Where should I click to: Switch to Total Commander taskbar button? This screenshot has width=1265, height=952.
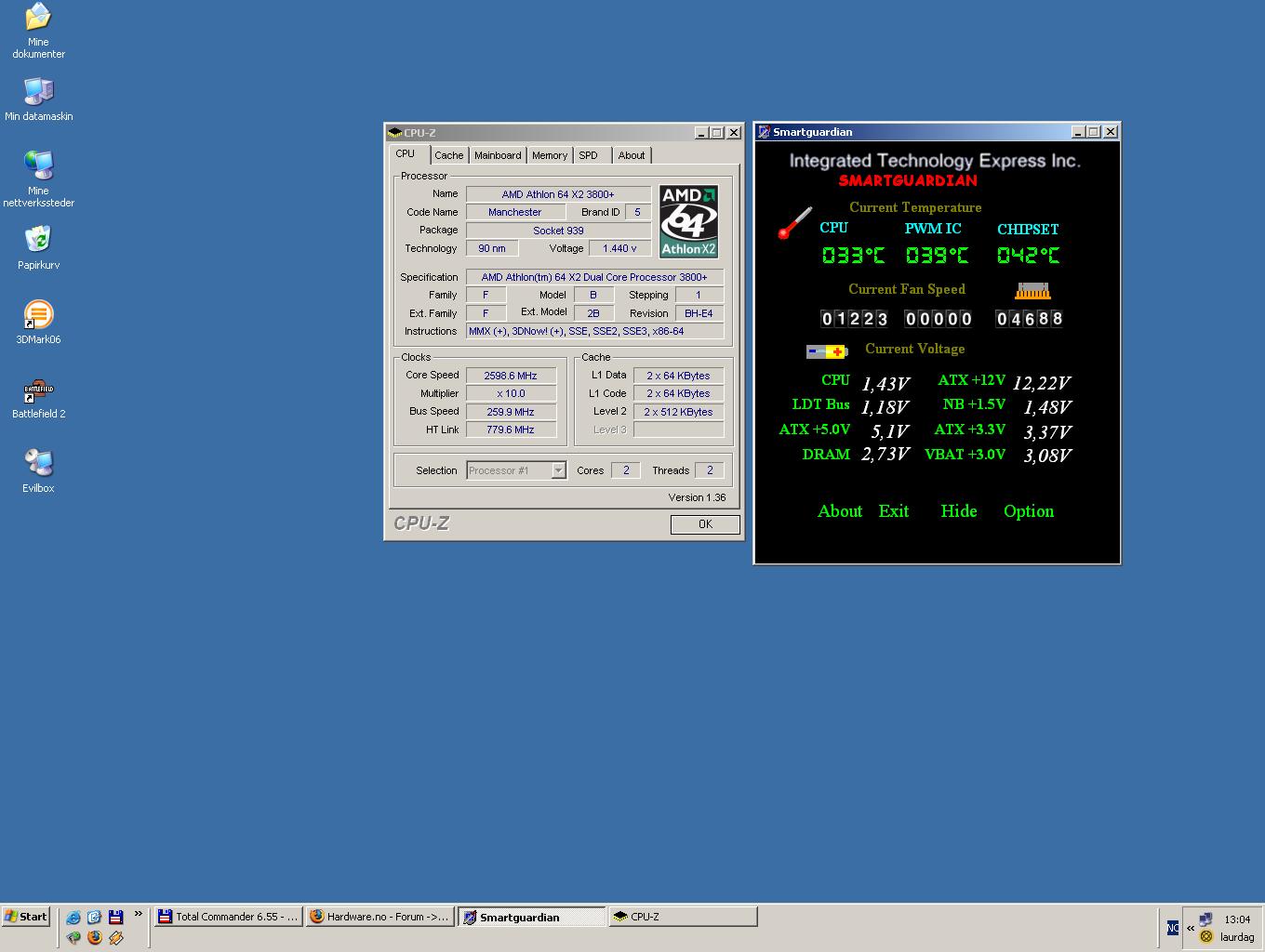(x=228, y=917)
